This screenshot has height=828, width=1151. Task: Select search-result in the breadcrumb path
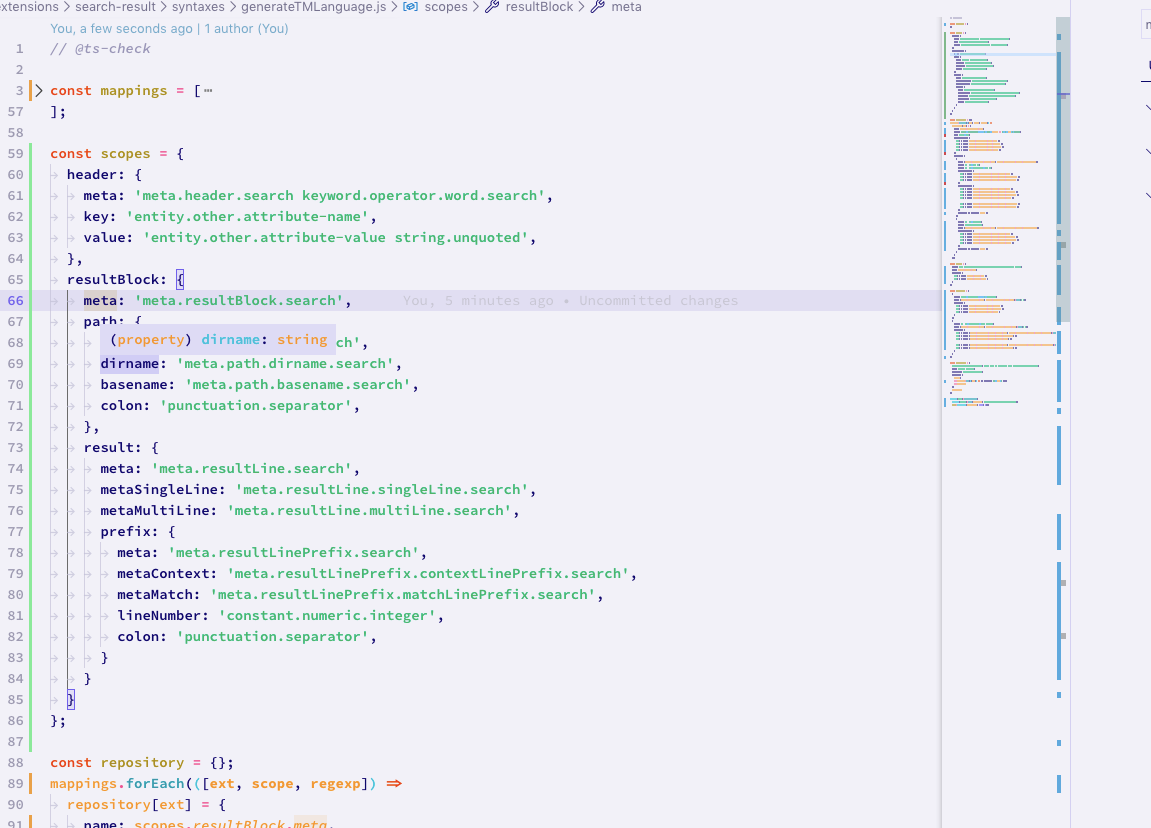pos(113,7)
